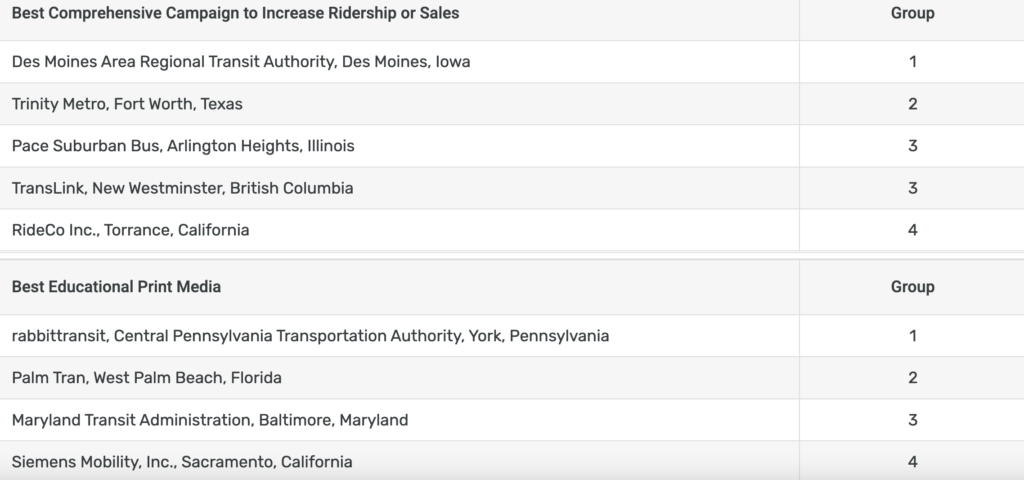Click the group number 1 for Des Moines
Screen dimensions: 1024x480
pyautogui.click(x=912, y=62)
